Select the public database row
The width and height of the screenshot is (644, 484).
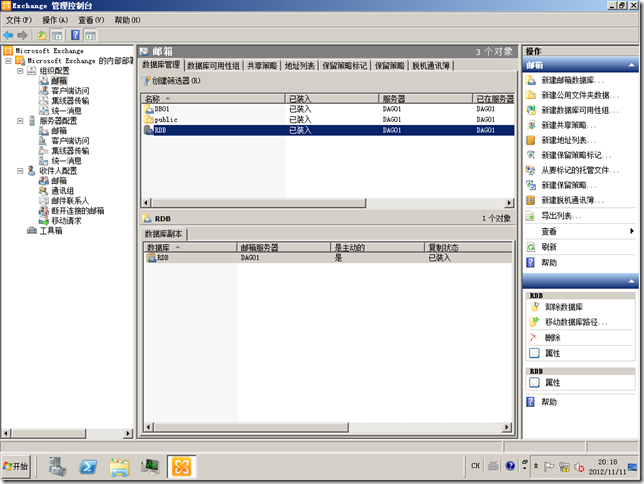[x=328, y=120]
